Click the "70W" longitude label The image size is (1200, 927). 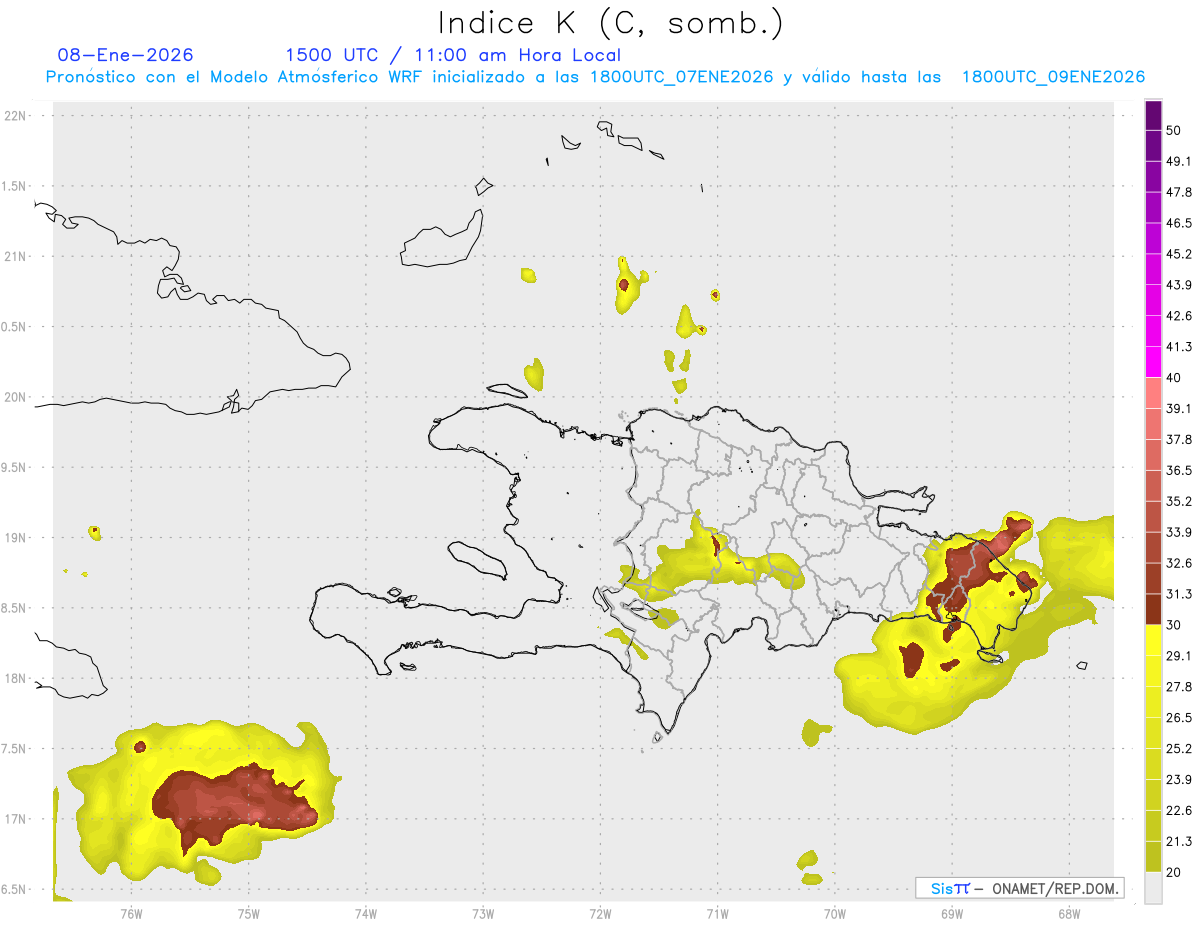(835, 914)
